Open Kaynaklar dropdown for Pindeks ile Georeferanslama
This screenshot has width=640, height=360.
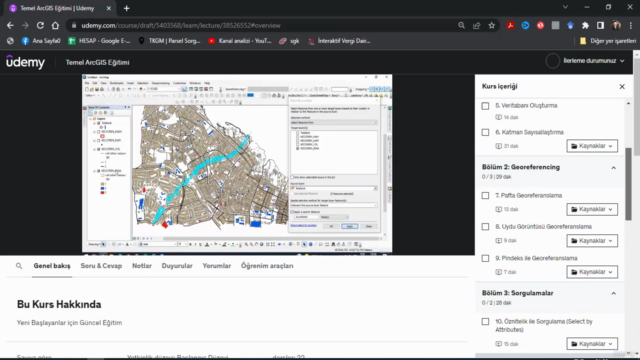[x=592, y=272]
